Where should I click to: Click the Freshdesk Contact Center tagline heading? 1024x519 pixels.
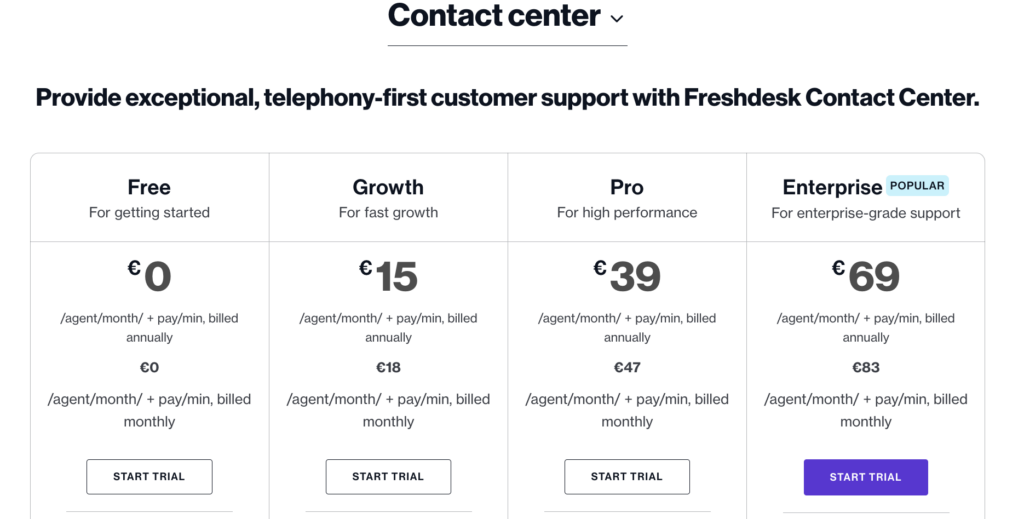click(x=507, y=98)
